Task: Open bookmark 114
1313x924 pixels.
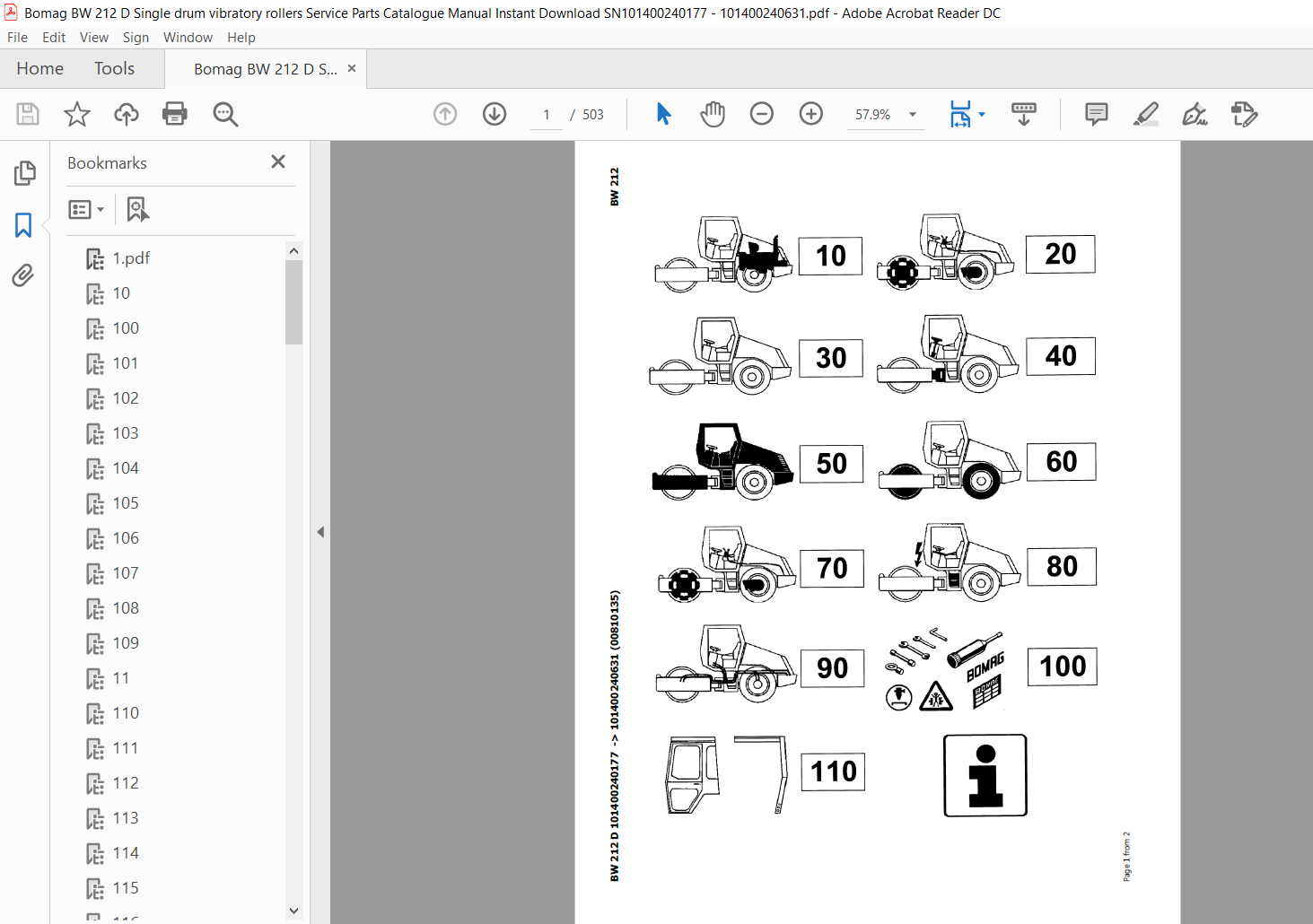Action: coord(126,853)
